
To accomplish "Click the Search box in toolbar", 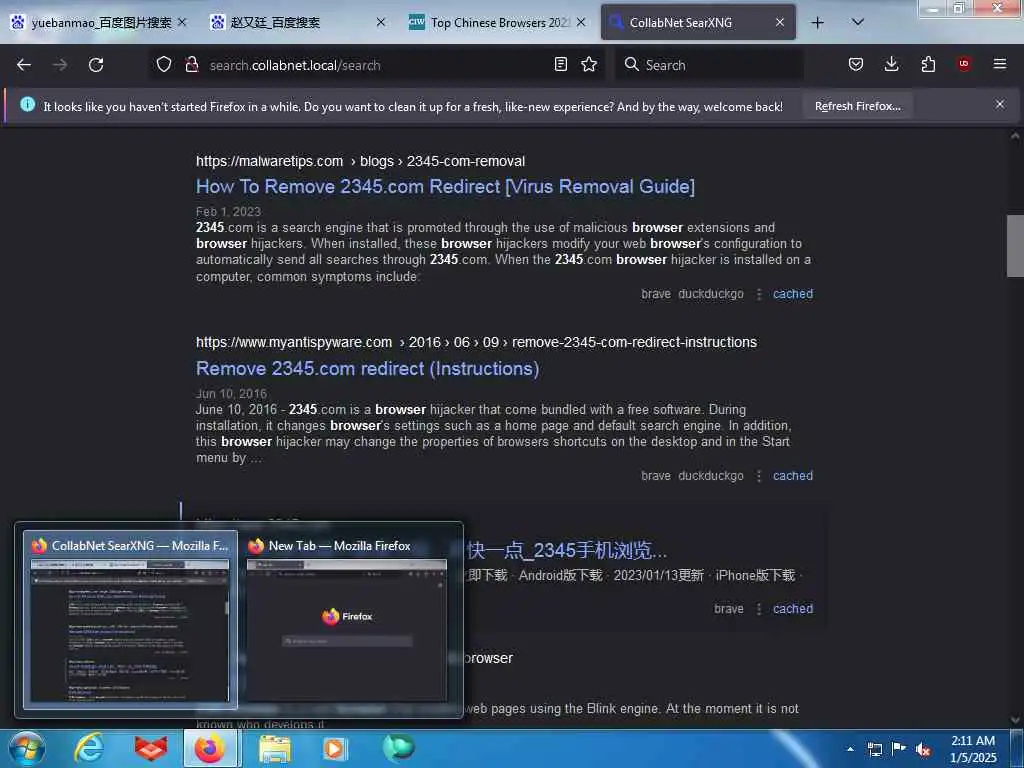I will (709, 65).
